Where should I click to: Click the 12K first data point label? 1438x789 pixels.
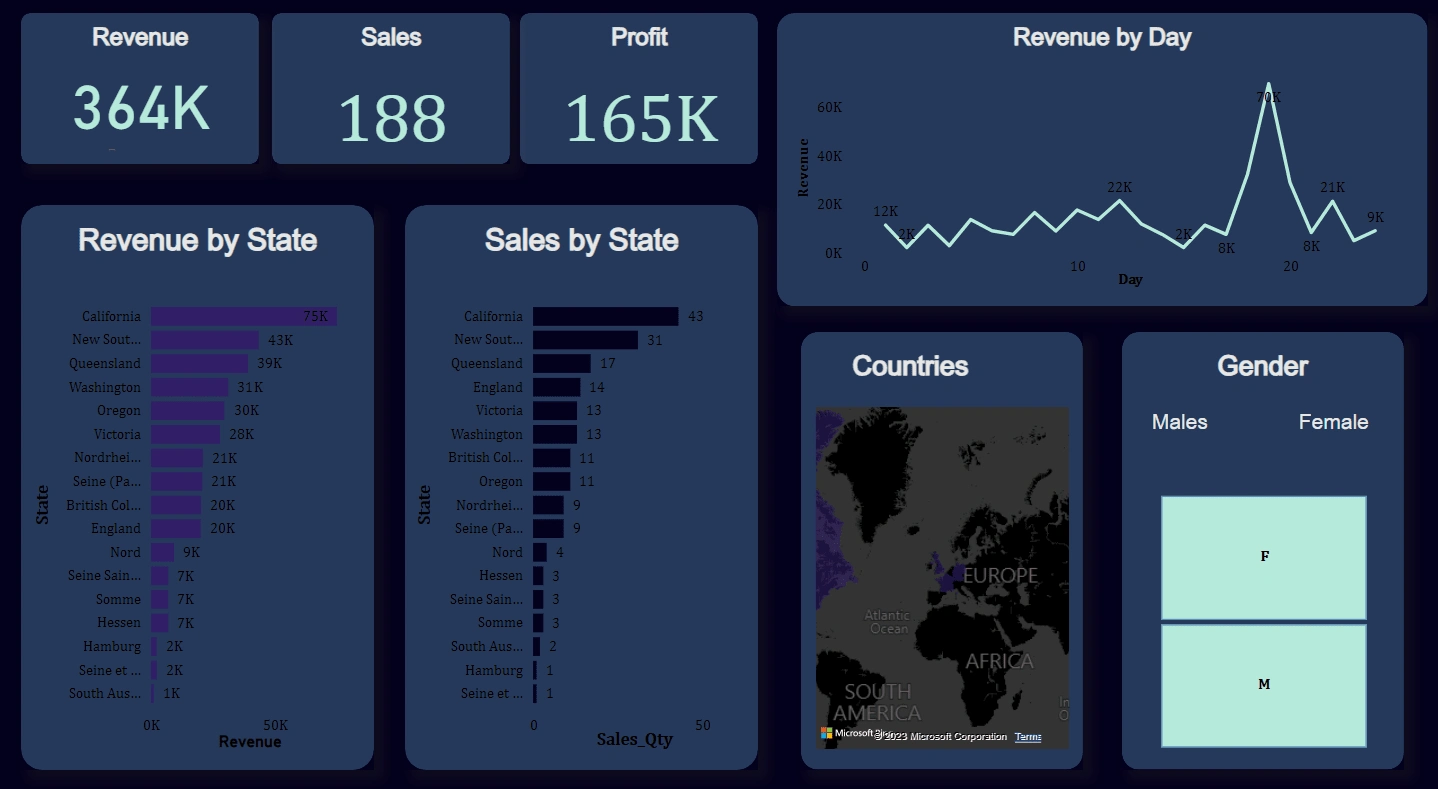tap(885, 211)
